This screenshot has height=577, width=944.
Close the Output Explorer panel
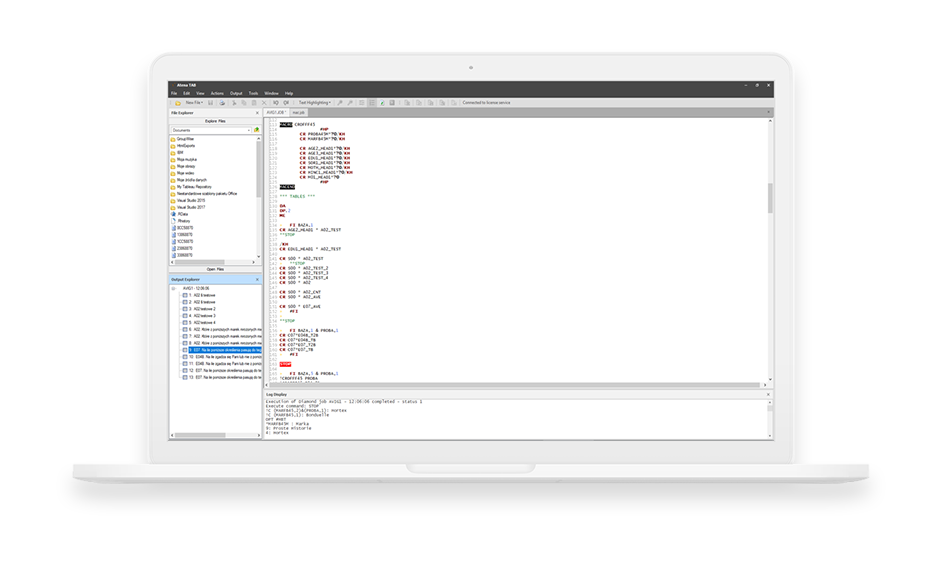(258, 279)
